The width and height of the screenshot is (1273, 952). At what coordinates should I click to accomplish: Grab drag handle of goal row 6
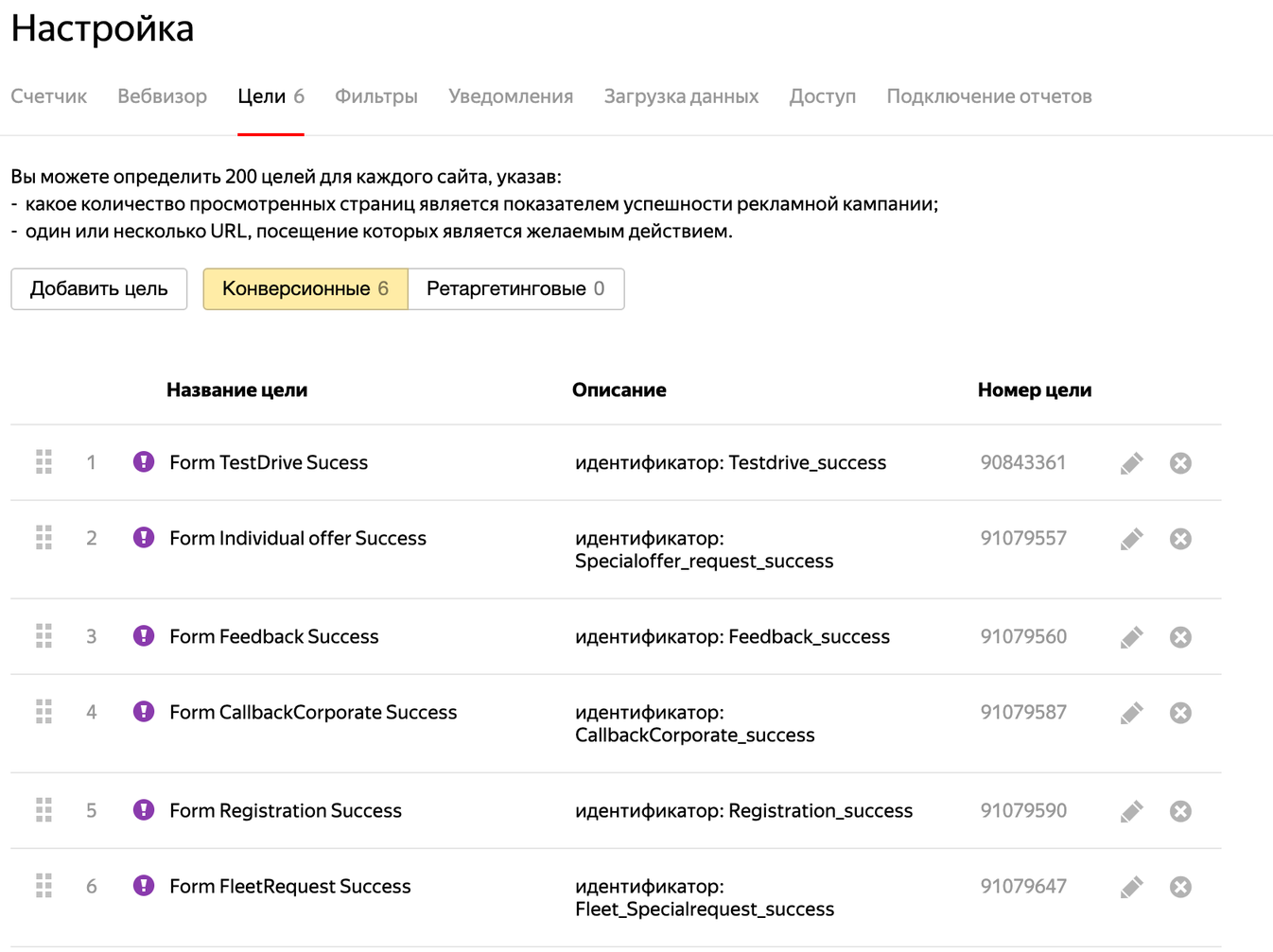coord(44,885)
